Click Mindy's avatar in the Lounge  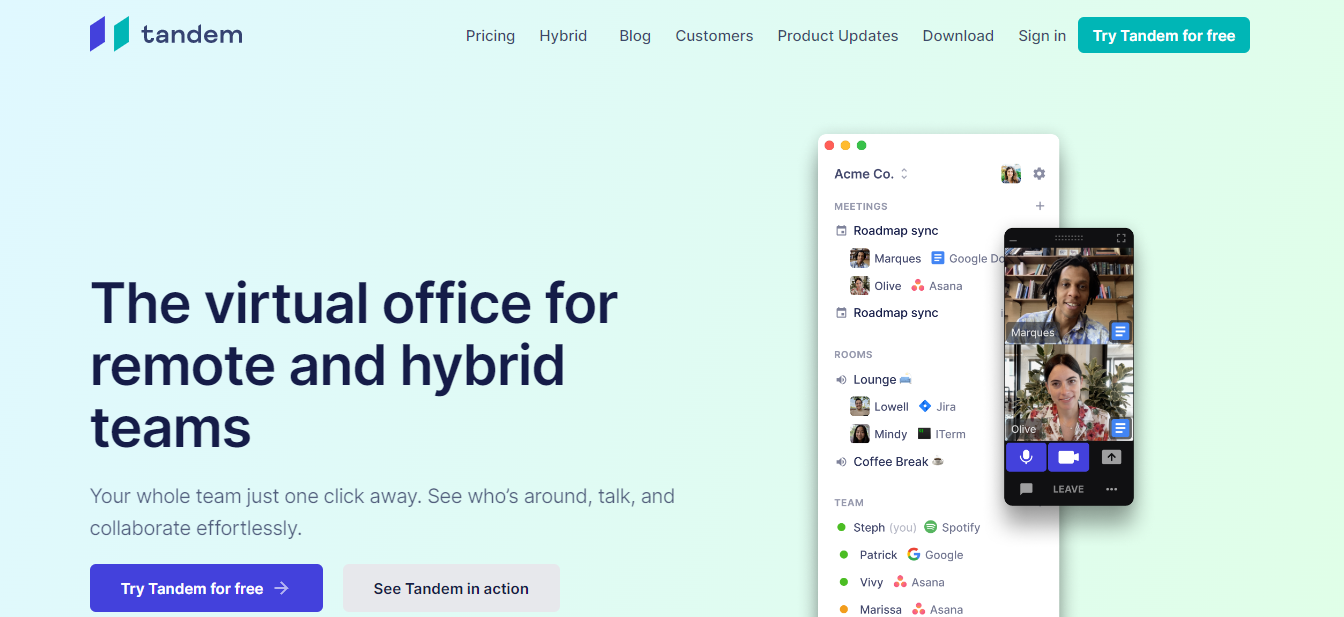tap(860, 434)
